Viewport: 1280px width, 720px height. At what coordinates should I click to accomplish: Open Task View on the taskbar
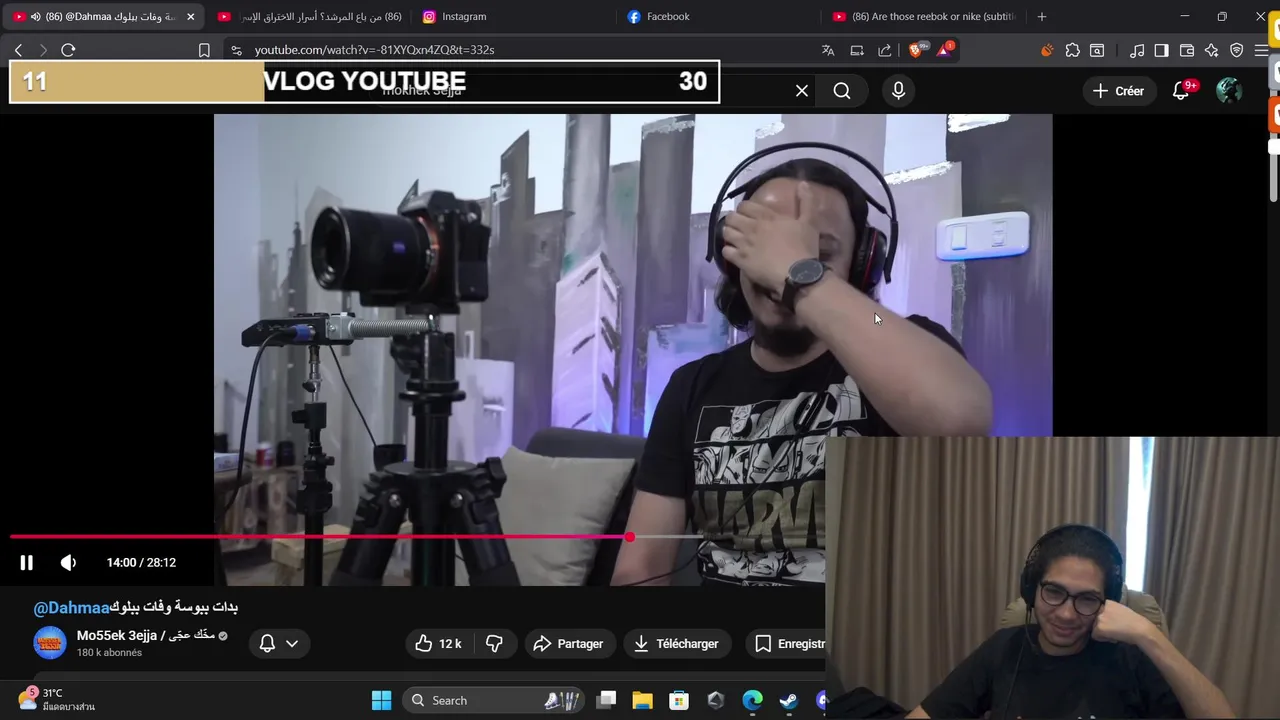[x=606, y=701]
